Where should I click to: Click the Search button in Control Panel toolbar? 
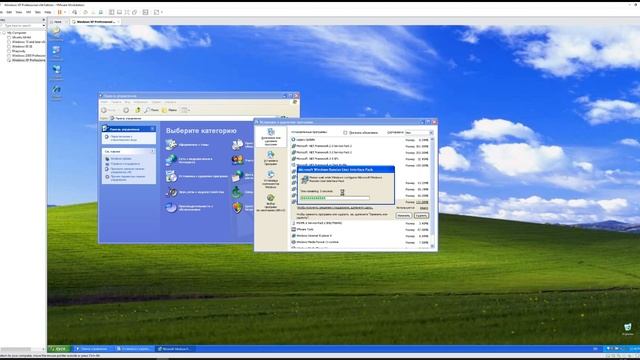click(x=151, y=110)
